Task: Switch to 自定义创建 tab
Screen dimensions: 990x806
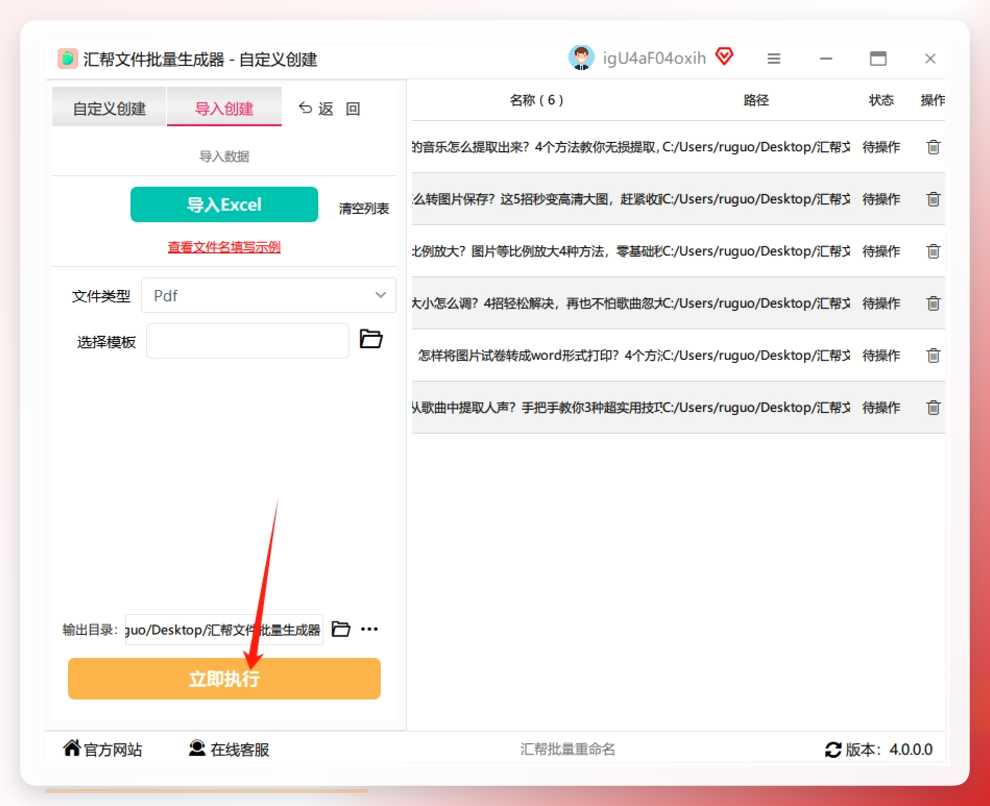Action: pyautogui.click(x=109, y=108)
